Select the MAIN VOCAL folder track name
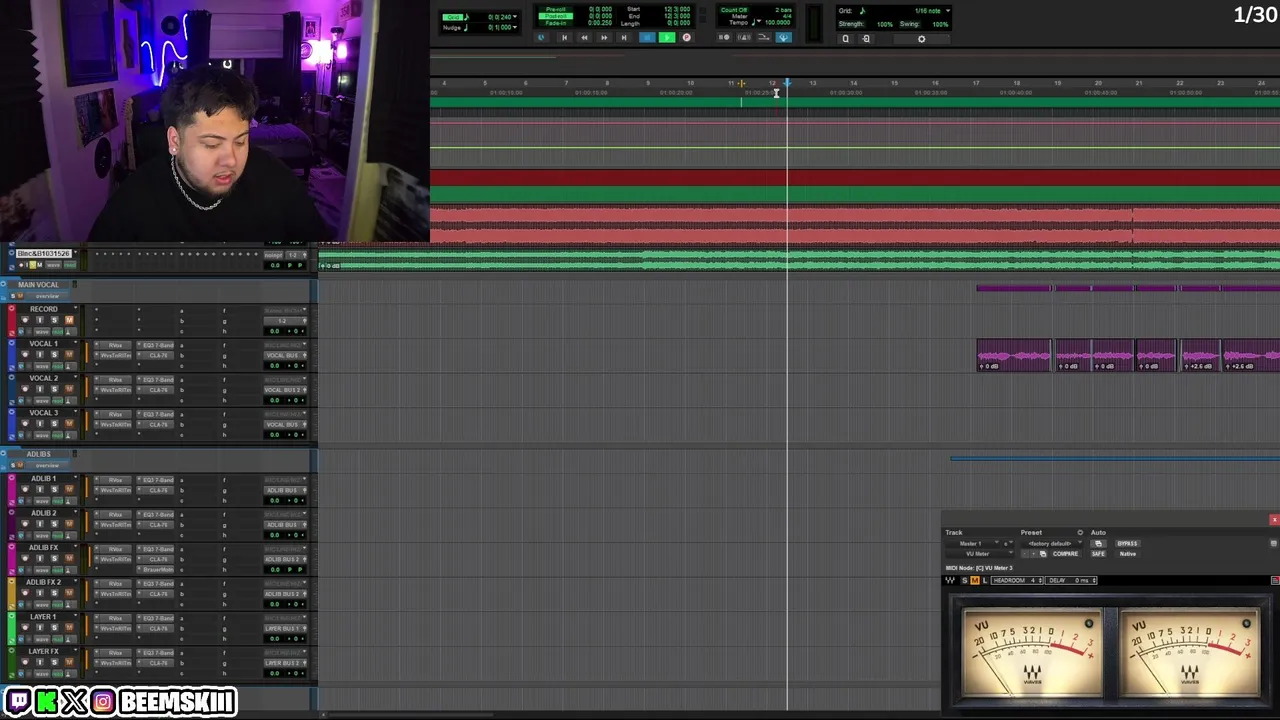Screen dimensions: 1280x720 pos(38,285)
